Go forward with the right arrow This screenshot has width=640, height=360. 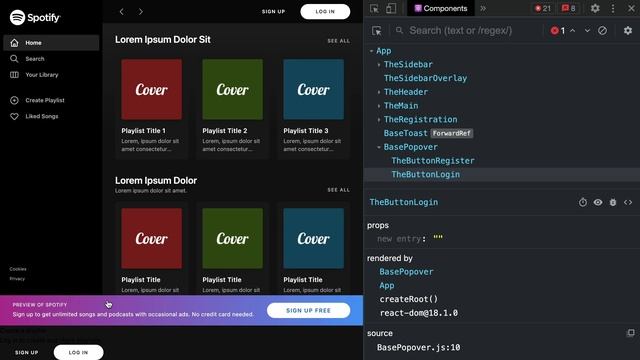tap(141, 11)
